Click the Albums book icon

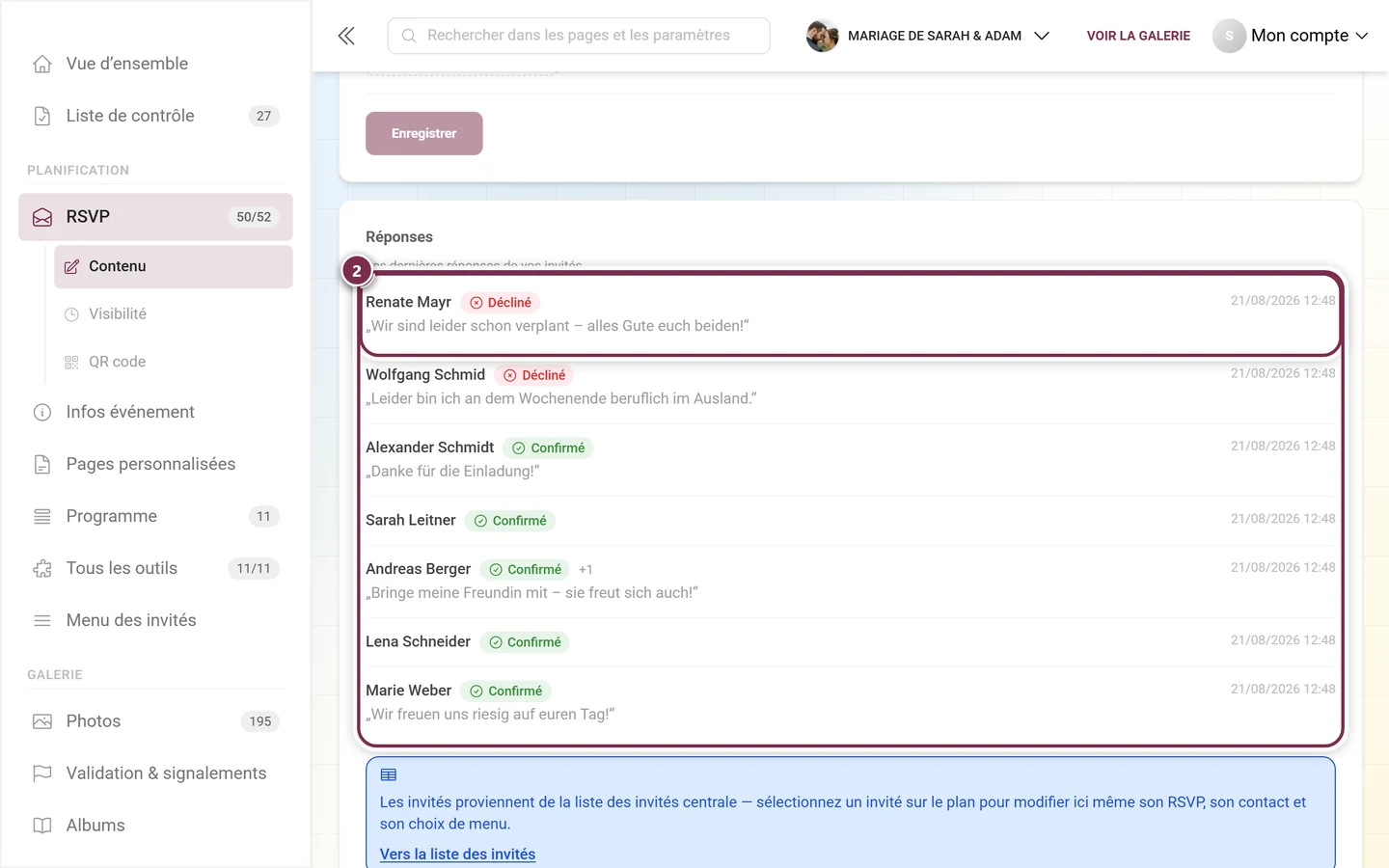tap(42, 826)
